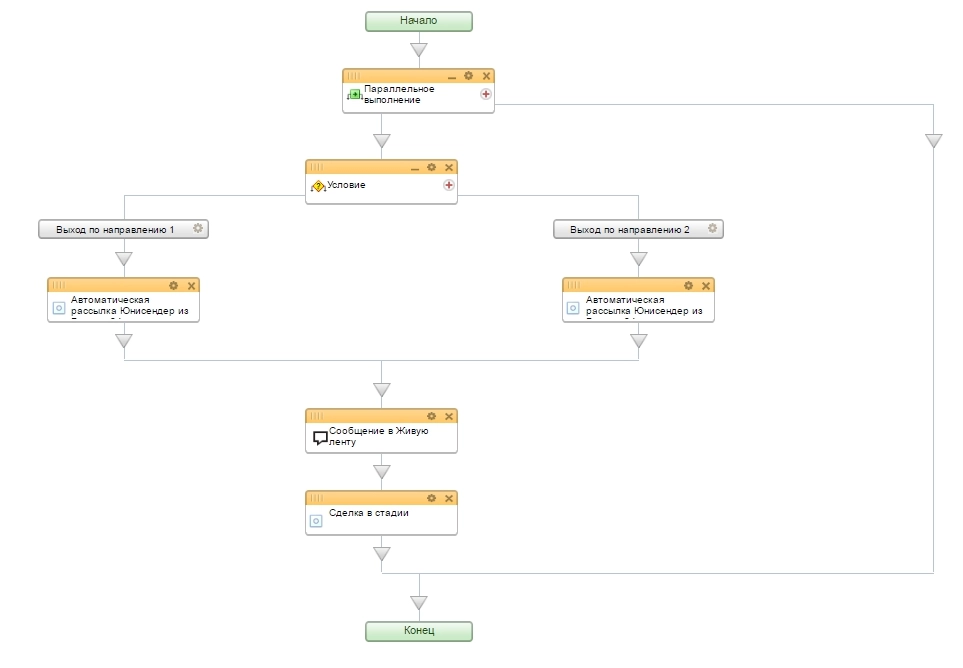Open settings of Параллельное выполнение block

[468, 76]
